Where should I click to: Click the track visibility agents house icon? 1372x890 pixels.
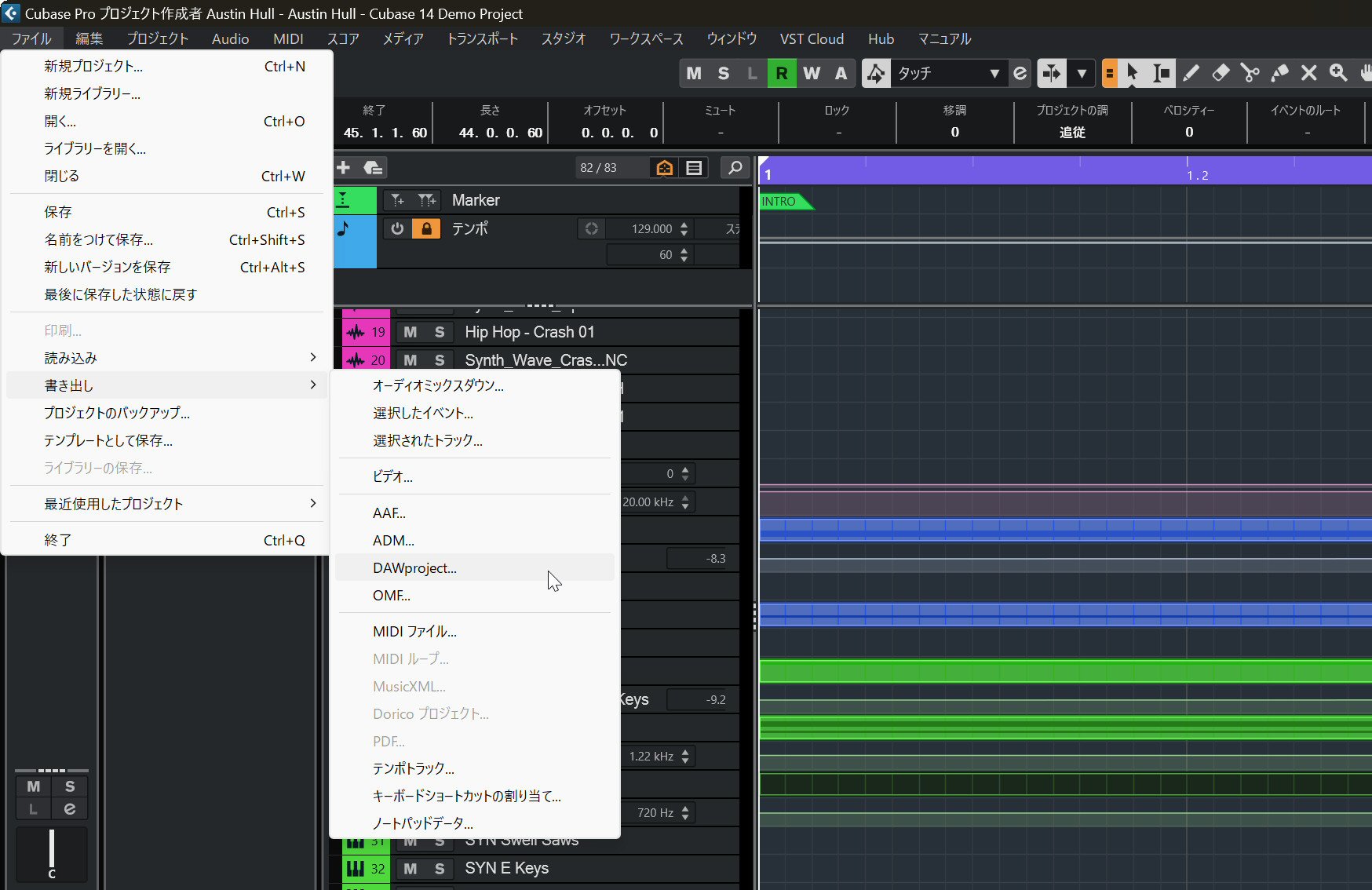(664, 167)
